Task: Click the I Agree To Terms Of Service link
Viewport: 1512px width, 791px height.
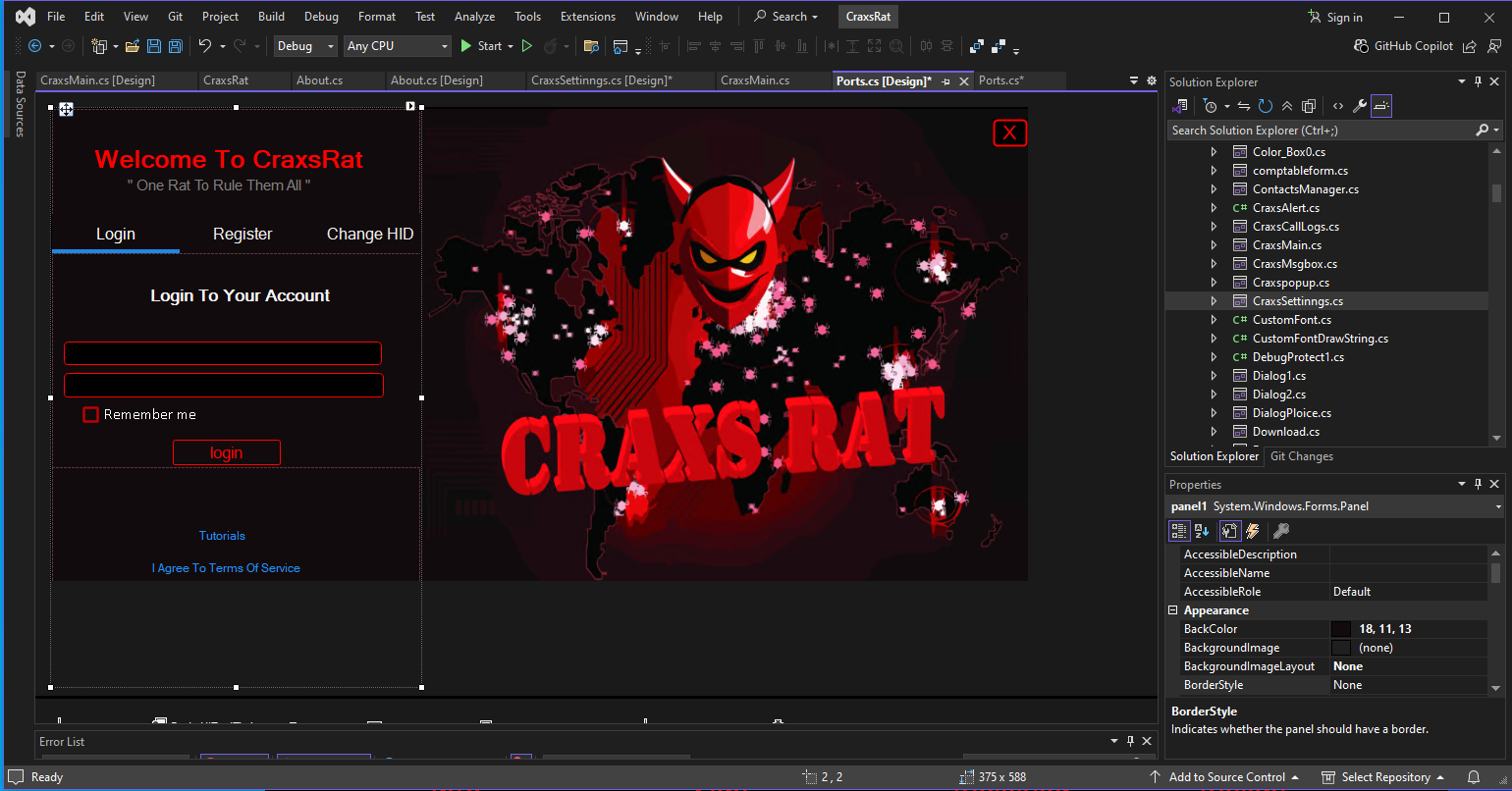Action: coord(226,567)
